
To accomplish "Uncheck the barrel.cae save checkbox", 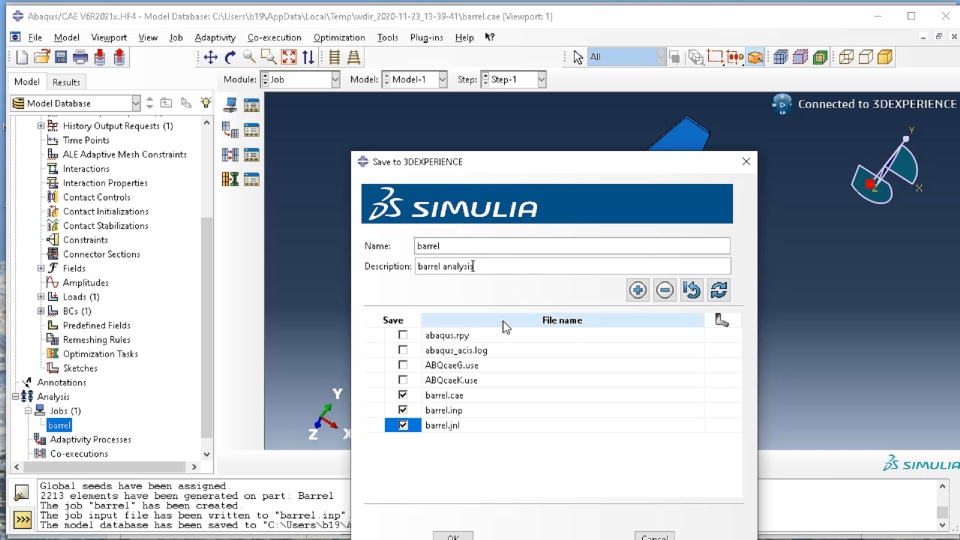I will (x=402, y=395).
